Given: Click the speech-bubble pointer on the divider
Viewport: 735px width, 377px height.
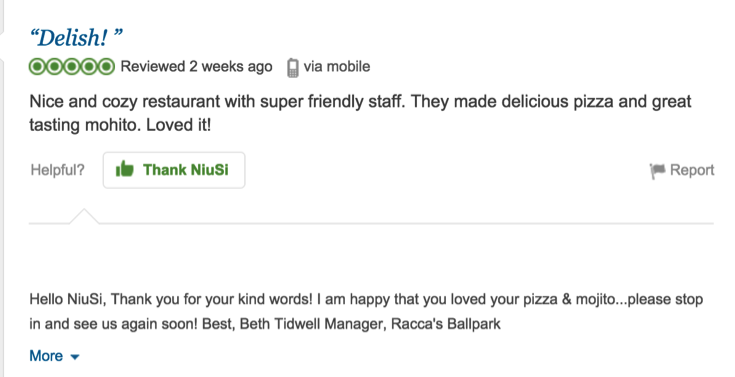Looking at the screenshot, I should click(84, 216).
